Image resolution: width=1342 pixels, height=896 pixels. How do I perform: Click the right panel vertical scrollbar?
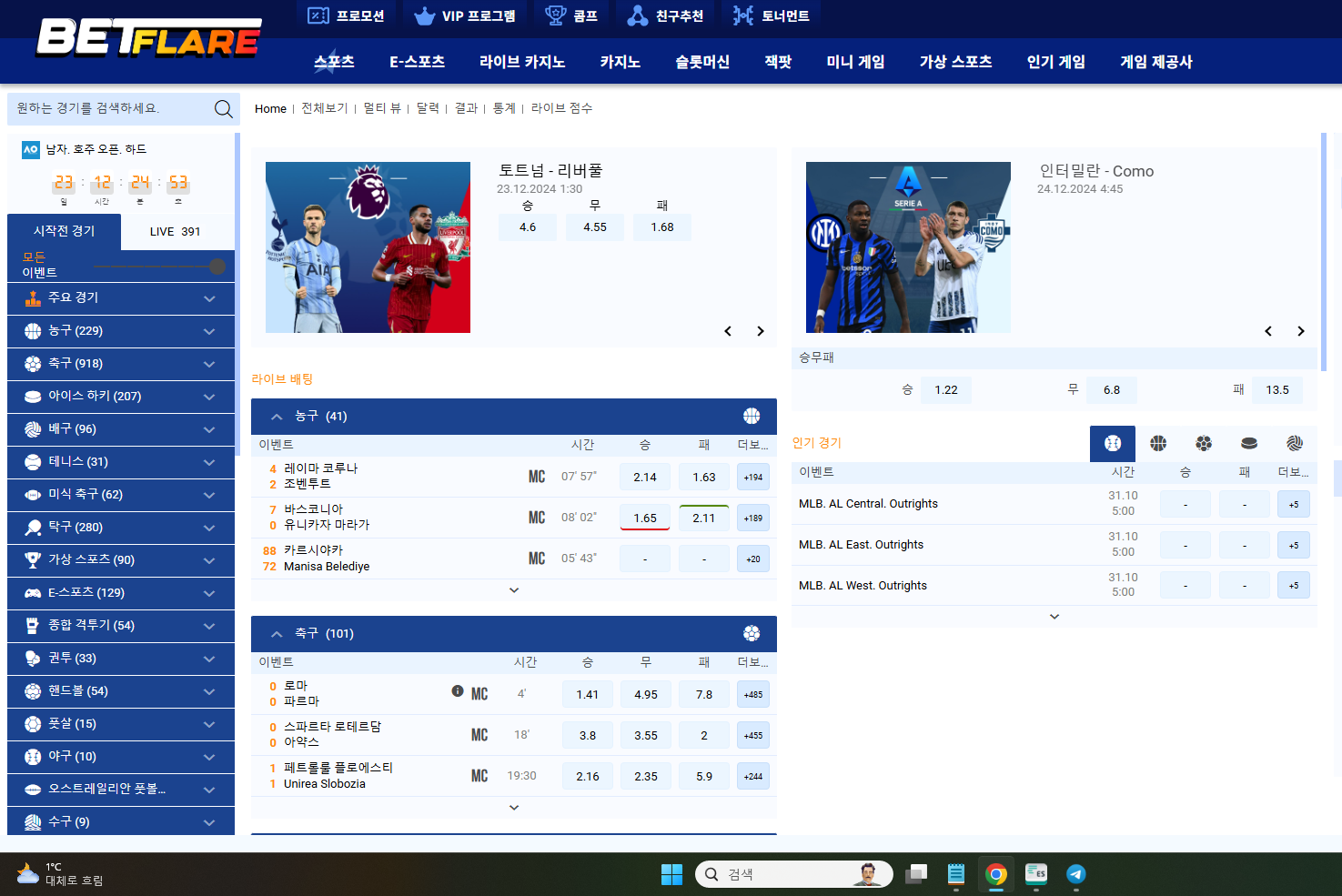1324,252
